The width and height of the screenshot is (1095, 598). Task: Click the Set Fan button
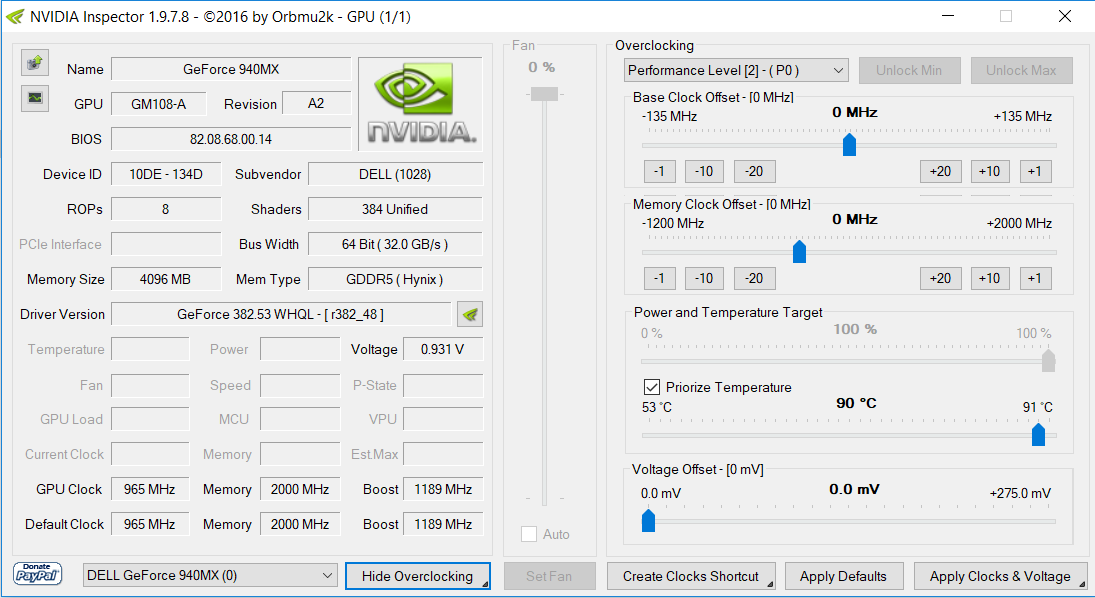click(550, 576)
